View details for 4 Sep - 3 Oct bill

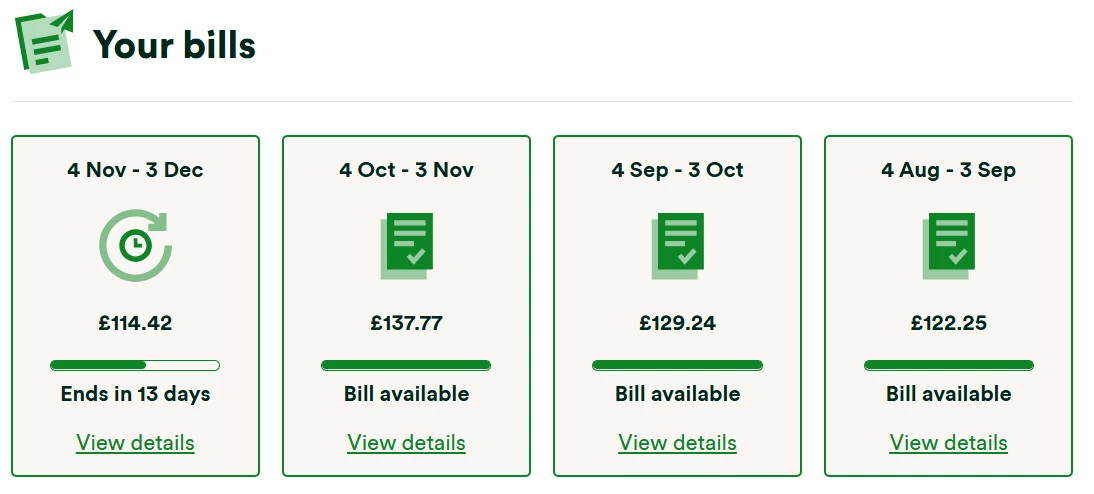(677, 442)
